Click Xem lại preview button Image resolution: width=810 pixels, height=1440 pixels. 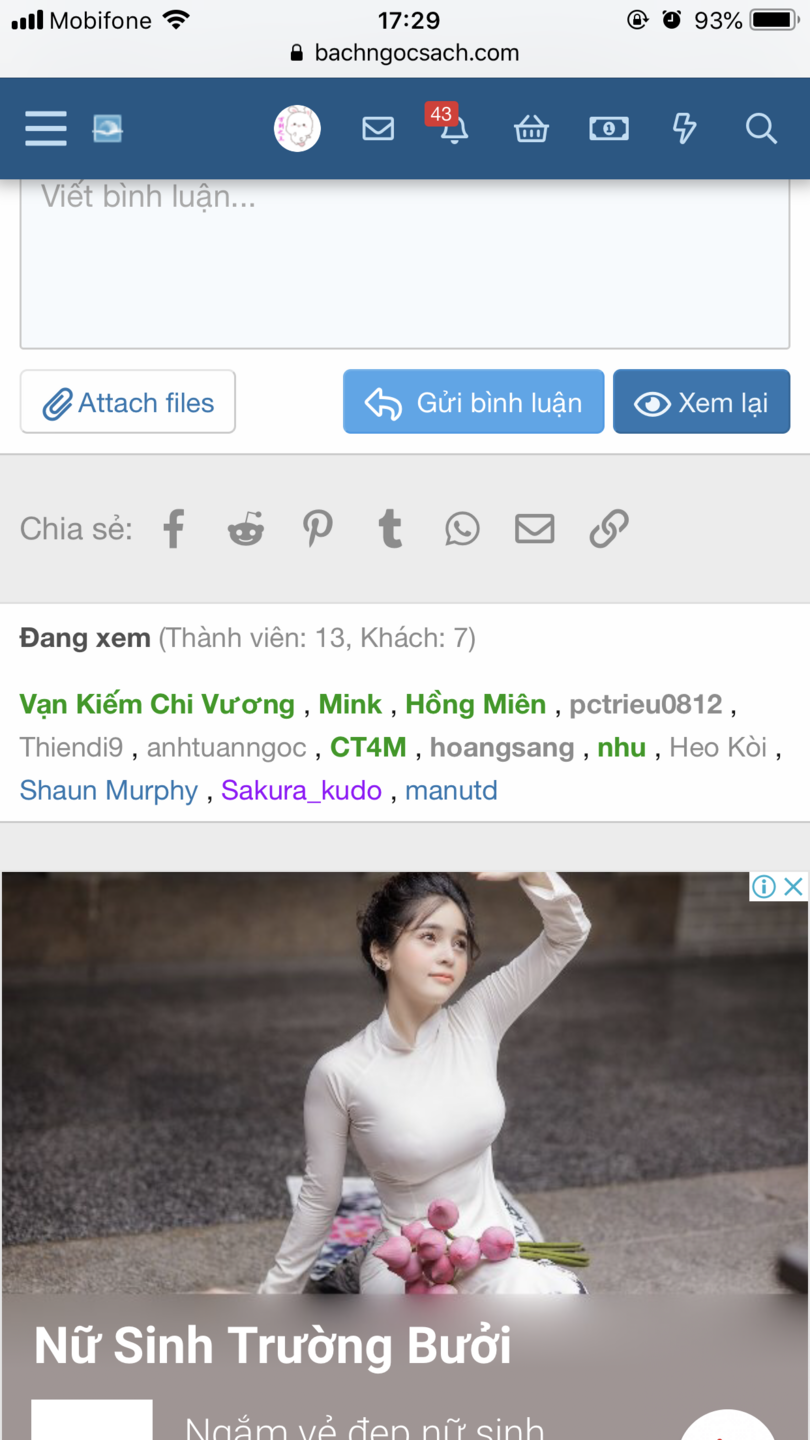(x=701, y=402)
